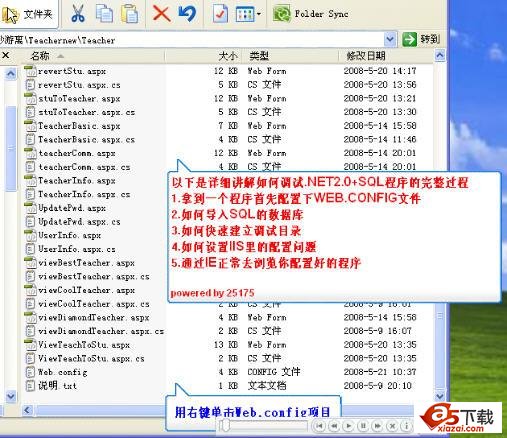Expand the address bar dropdown arrow
Screen dimensions: 507x438
(x=390, y=40)
